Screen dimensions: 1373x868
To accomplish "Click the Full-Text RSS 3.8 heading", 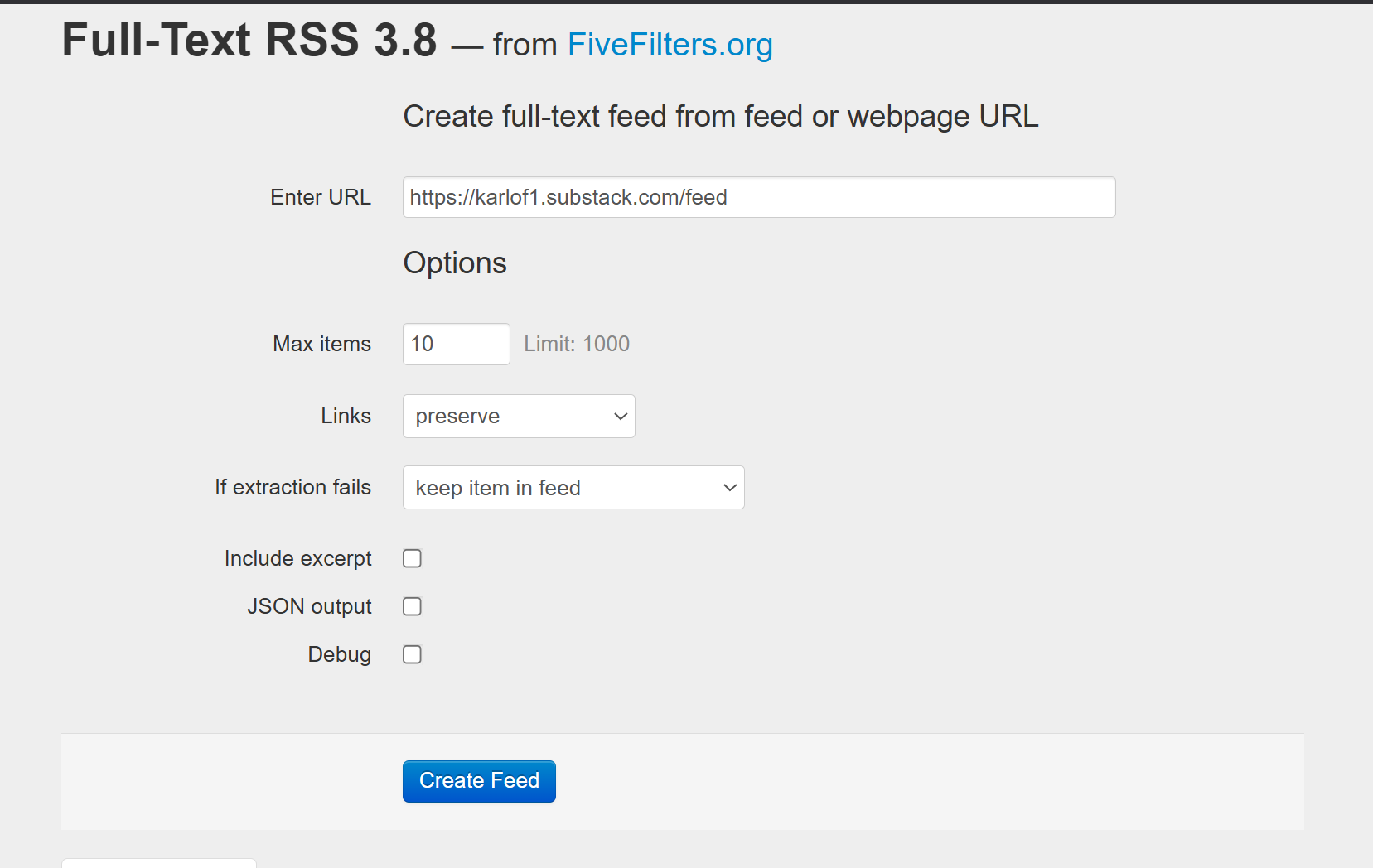I will [249, 40].
